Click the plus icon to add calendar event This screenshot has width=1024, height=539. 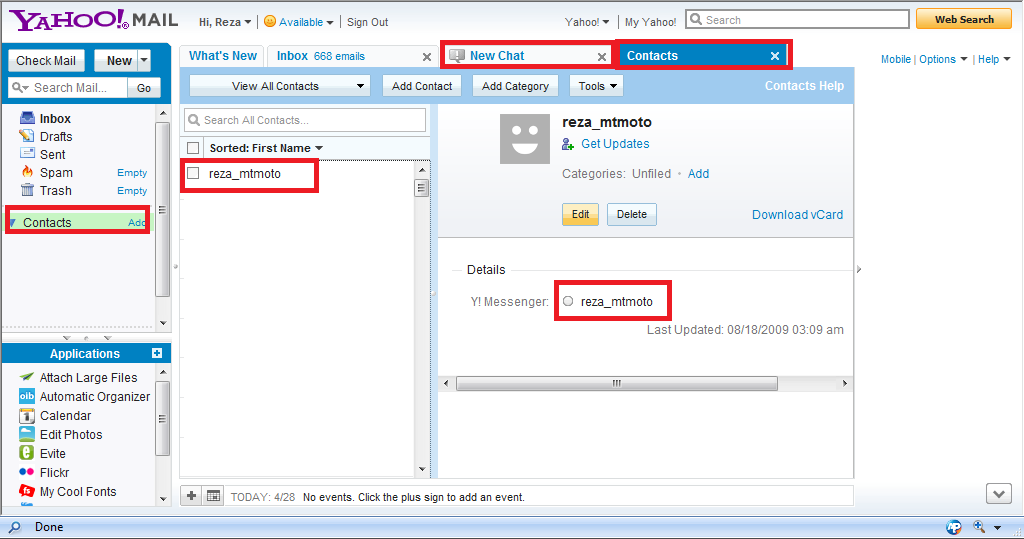coord(192,496)
